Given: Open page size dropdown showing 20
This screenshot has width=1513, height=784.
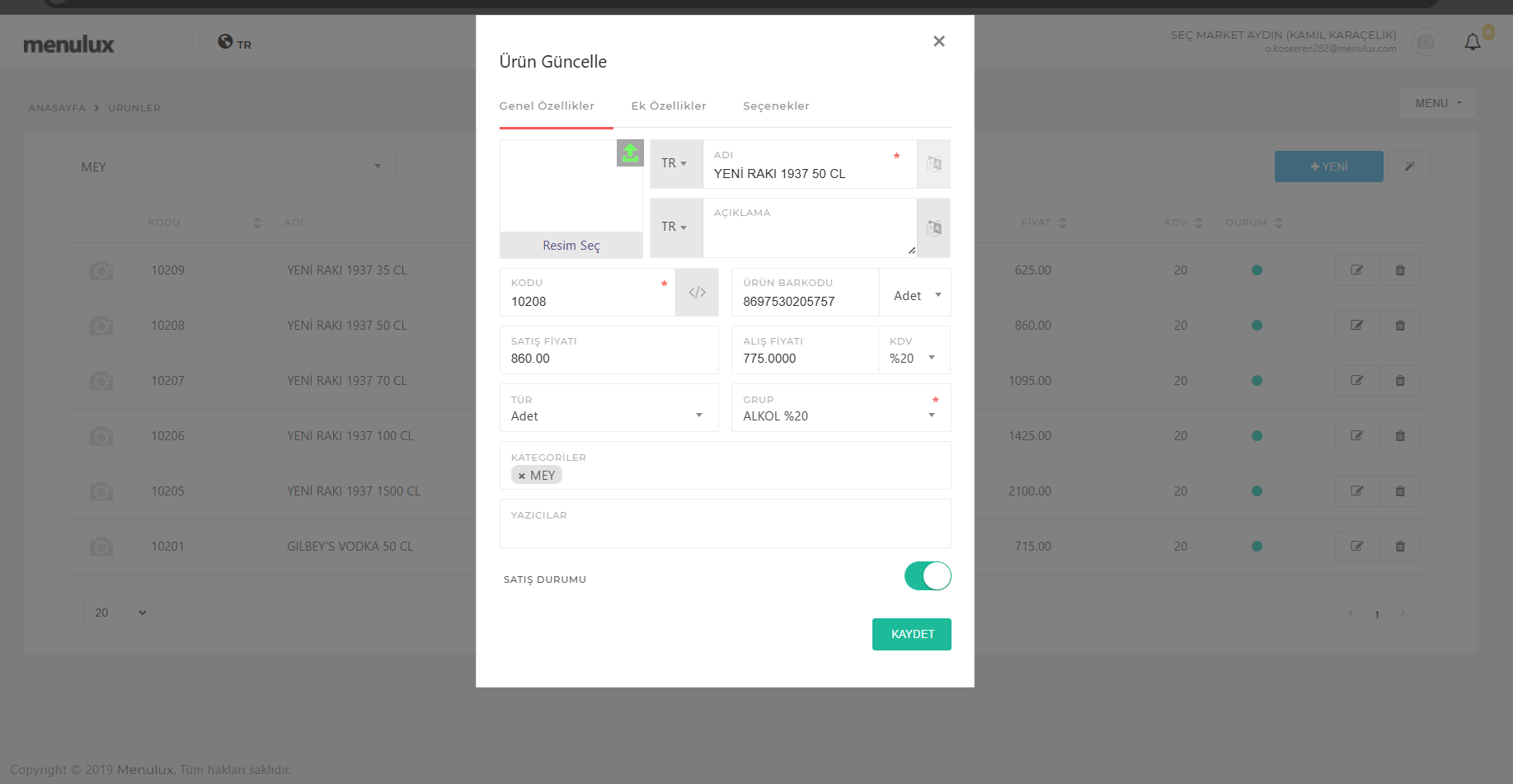Looking at the screenshot, I should coord(117,613).
